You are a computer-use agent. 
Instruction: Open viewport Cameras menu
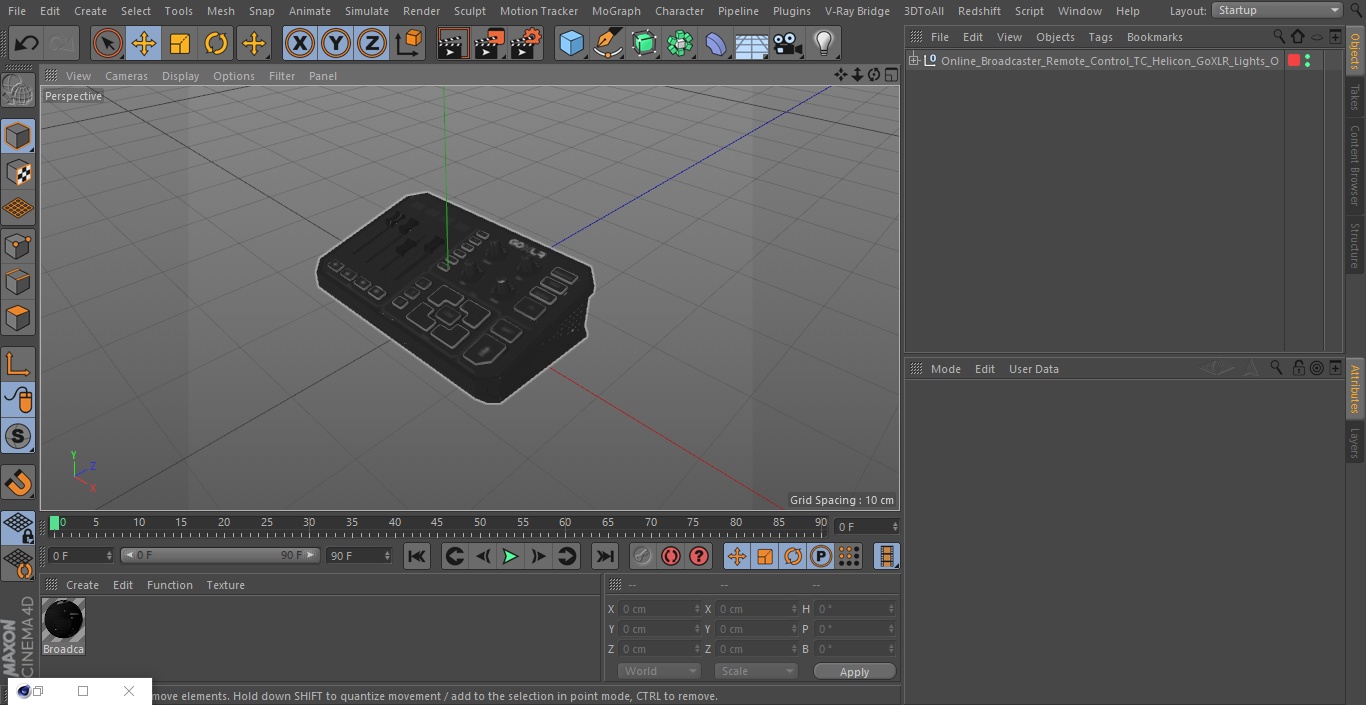click(x=126, y=76)
